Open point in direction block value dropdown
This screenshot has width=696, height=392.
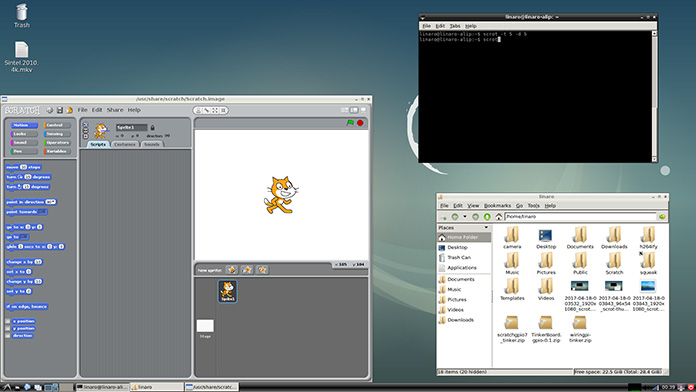tap(51, 202)
